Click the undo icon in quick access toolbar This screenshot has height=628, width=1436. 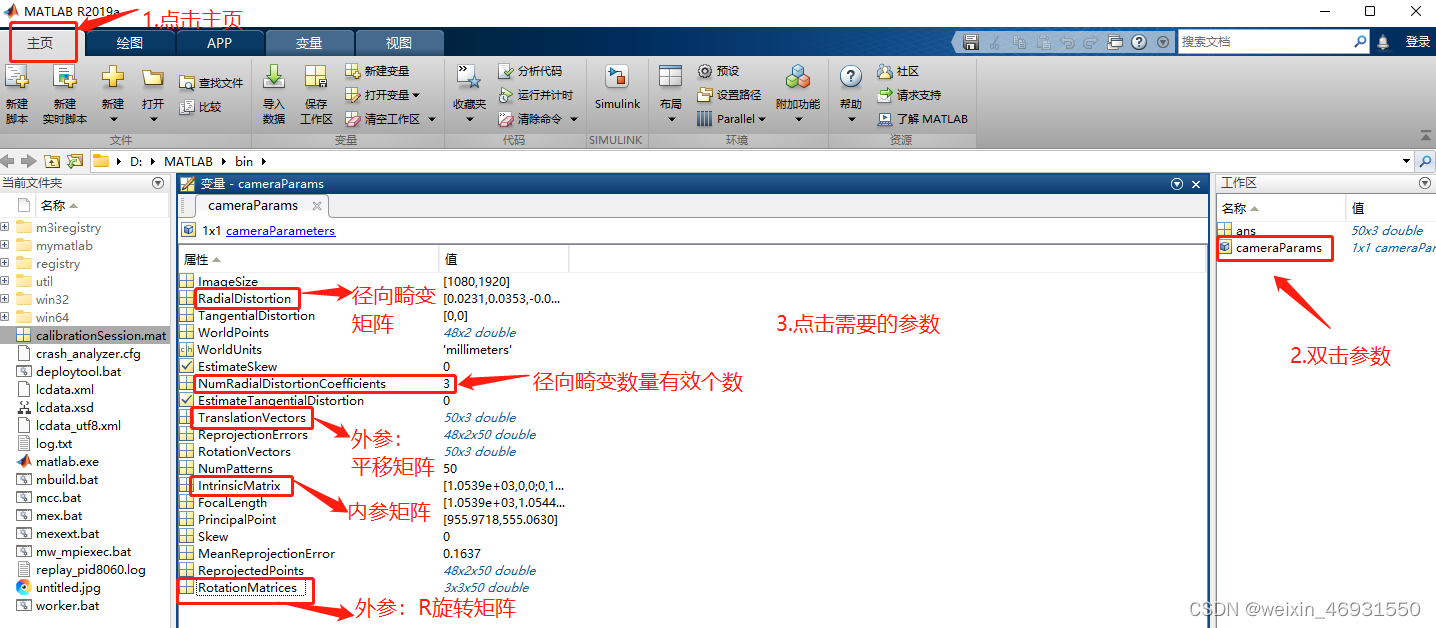[1067, 42]
